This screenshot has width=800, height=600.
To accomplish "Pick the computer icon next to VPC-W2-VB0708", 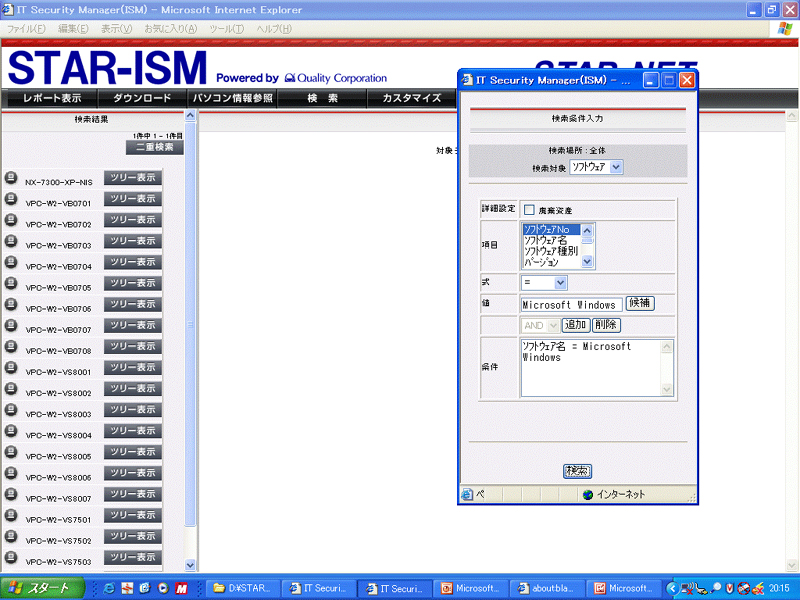I will 11,346.
